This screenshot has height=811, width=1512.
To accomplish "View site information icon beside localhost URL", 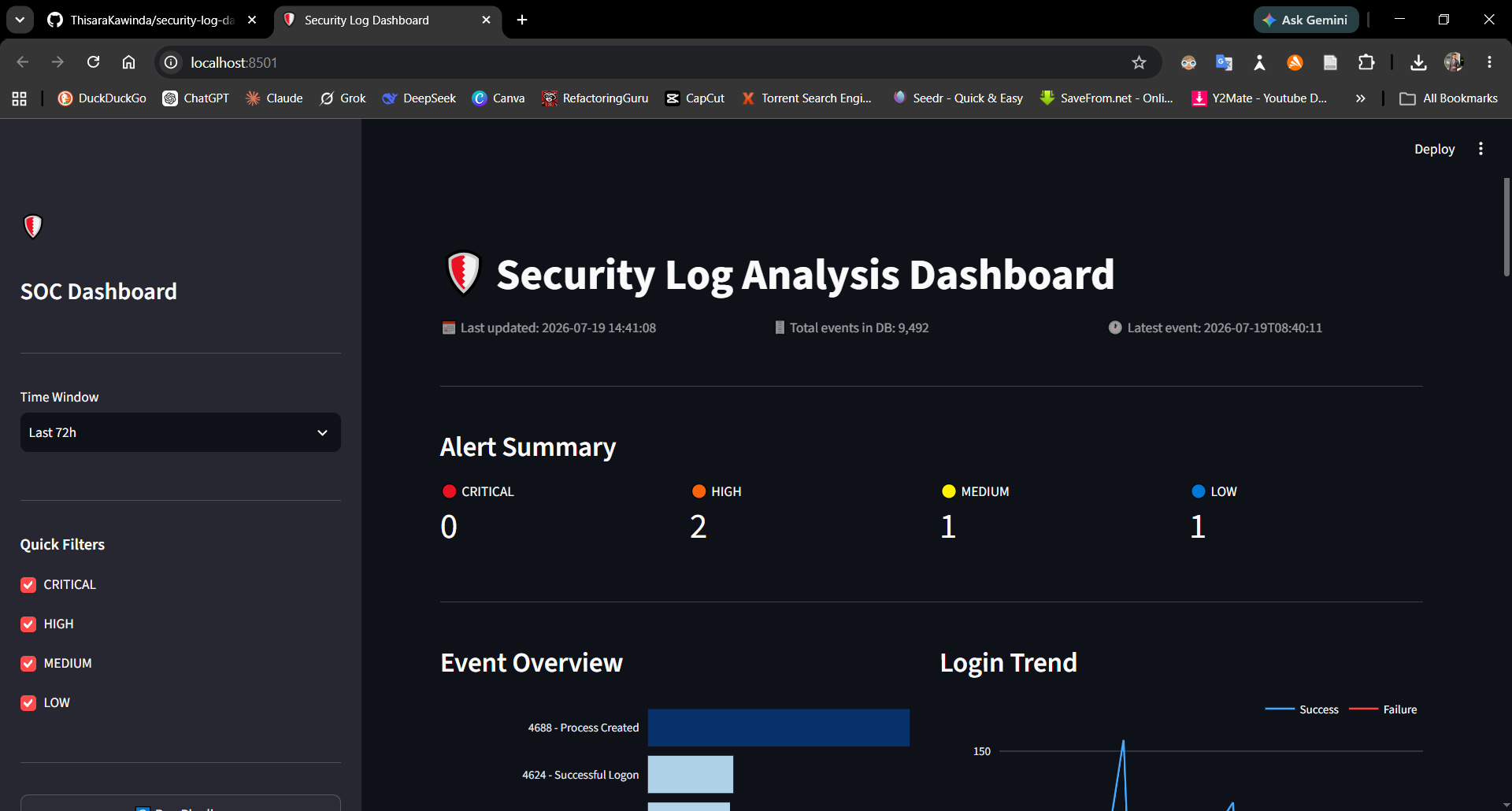I will point(171,62).
